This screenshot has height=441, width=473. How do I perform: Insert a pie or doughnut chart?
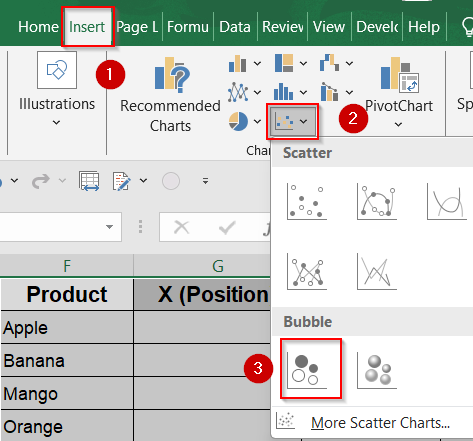tap(238, 121)
